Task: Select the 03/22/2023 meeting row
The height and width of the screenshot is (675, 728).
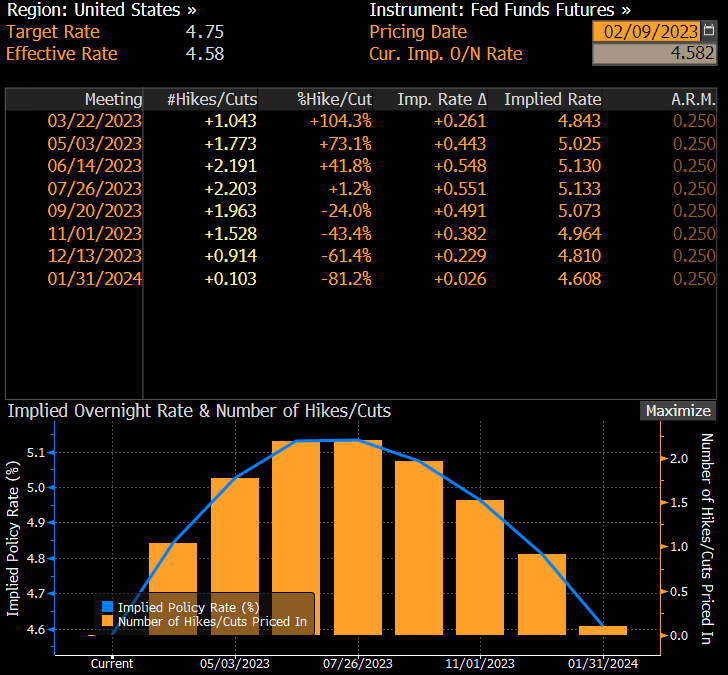Action: [95, 121]
